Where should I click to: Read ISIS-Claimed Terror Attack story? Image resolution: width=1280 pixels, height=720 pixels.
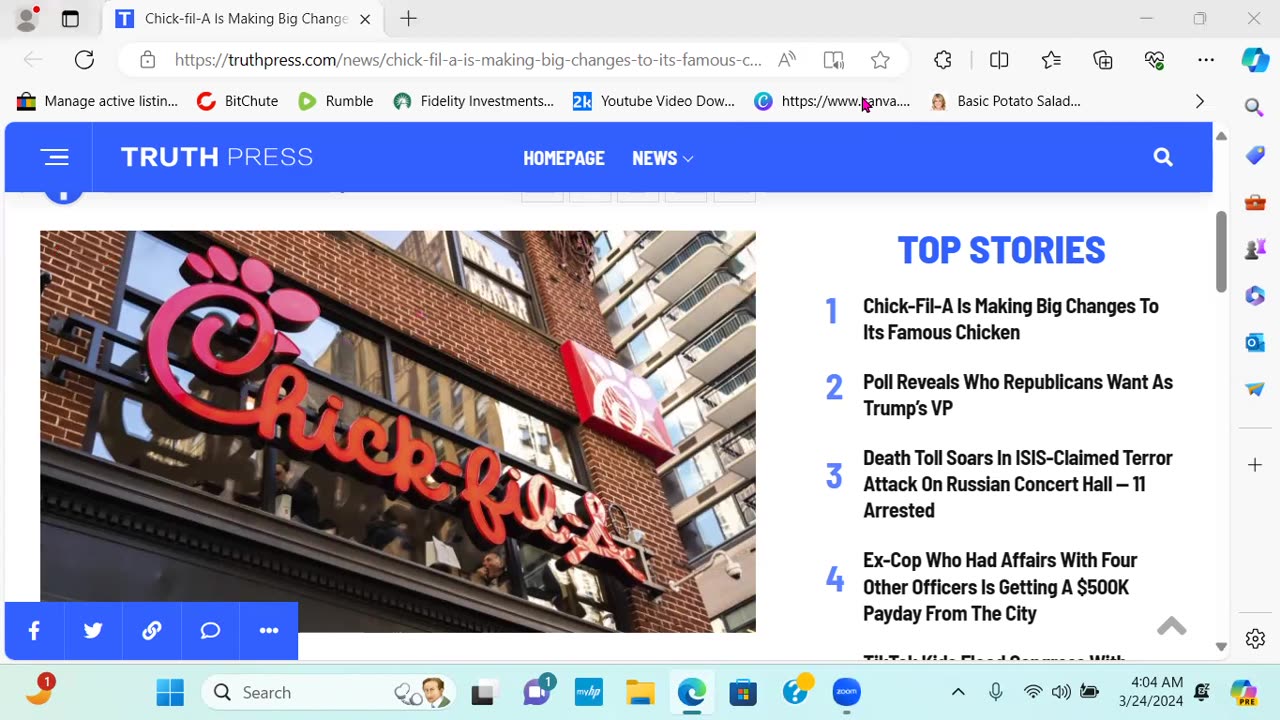point(1018,484)
